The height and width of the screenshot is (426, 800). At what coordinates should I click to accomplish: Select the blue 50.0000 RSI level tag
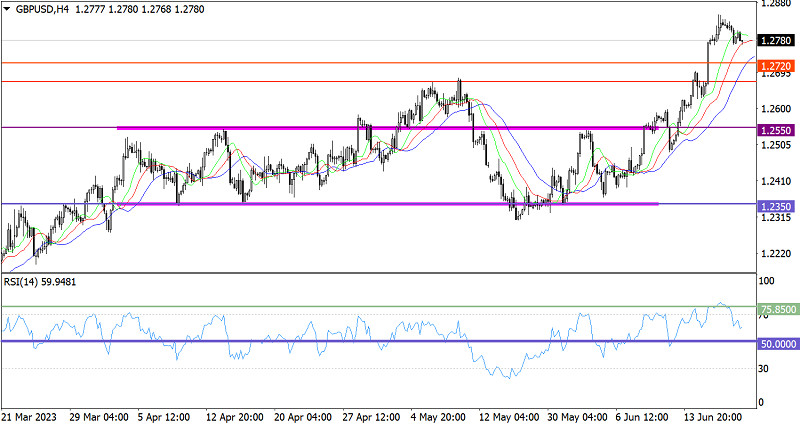click(777, 342)
